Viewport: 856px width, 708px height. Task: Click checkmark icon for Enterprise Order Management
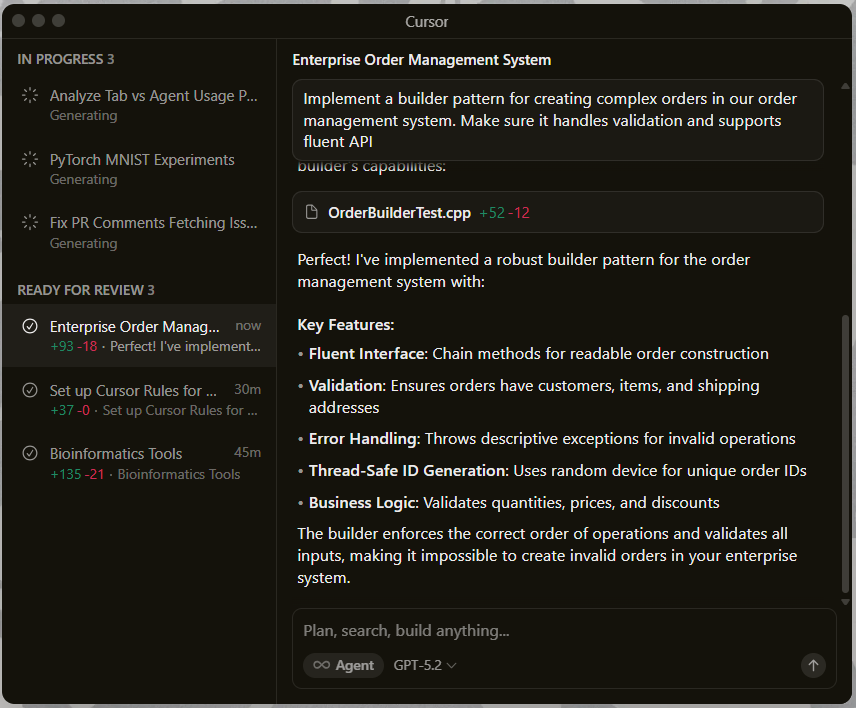pos(30,326)
